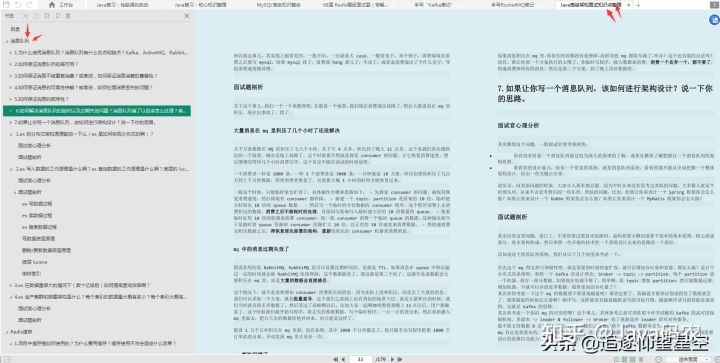720x363 pixels.
Task: Expand the '3.es 在数据量很大' bookmark
Action: coord(11,285)
